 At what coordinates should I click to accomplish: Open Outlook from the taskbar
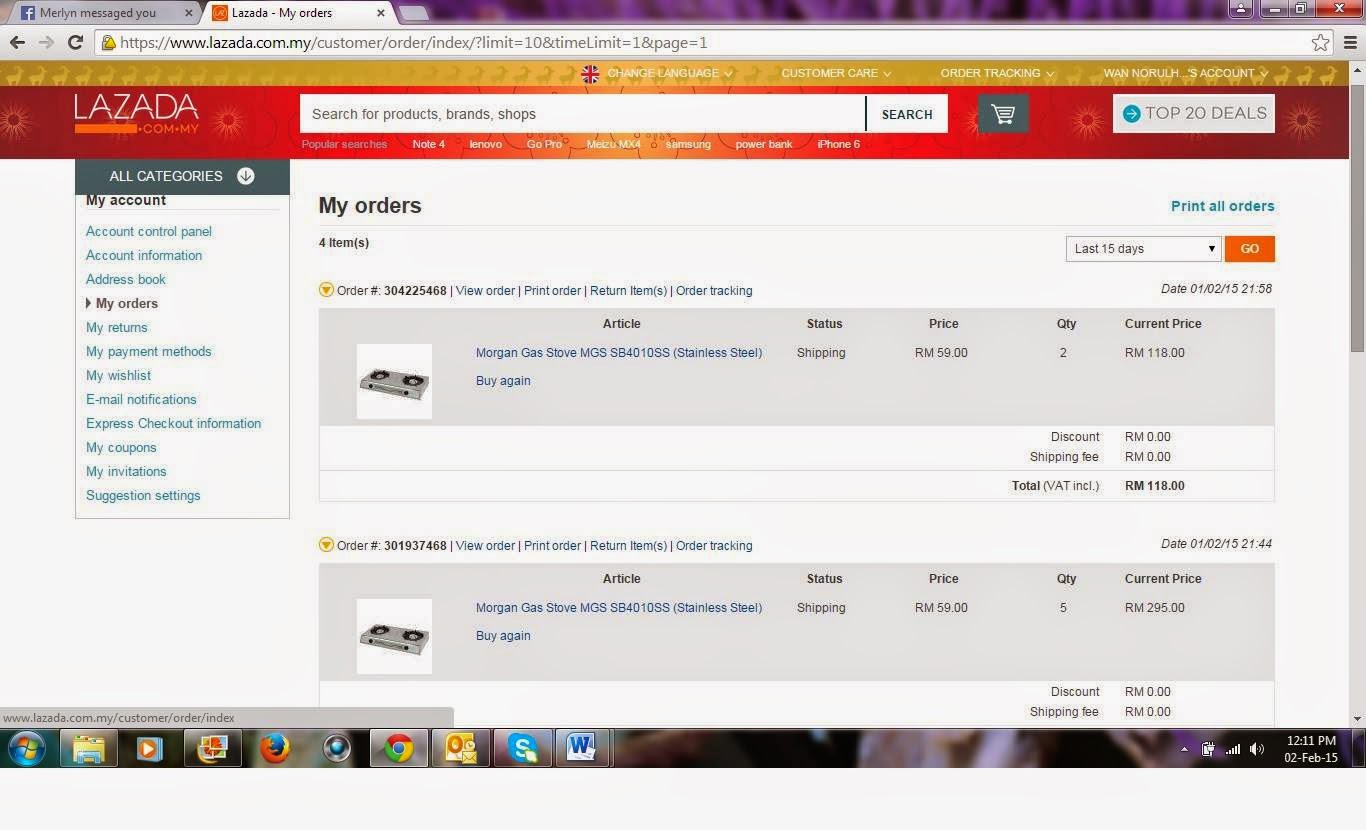(460, 748)
